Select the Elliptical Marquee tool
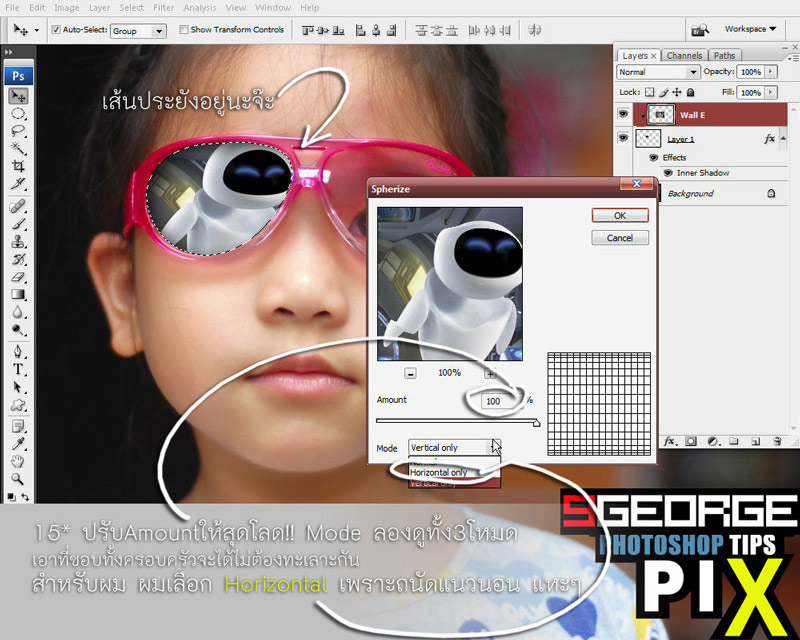This screenshot has height=640, width=800. pyautogui.click(x=19, y=114)
